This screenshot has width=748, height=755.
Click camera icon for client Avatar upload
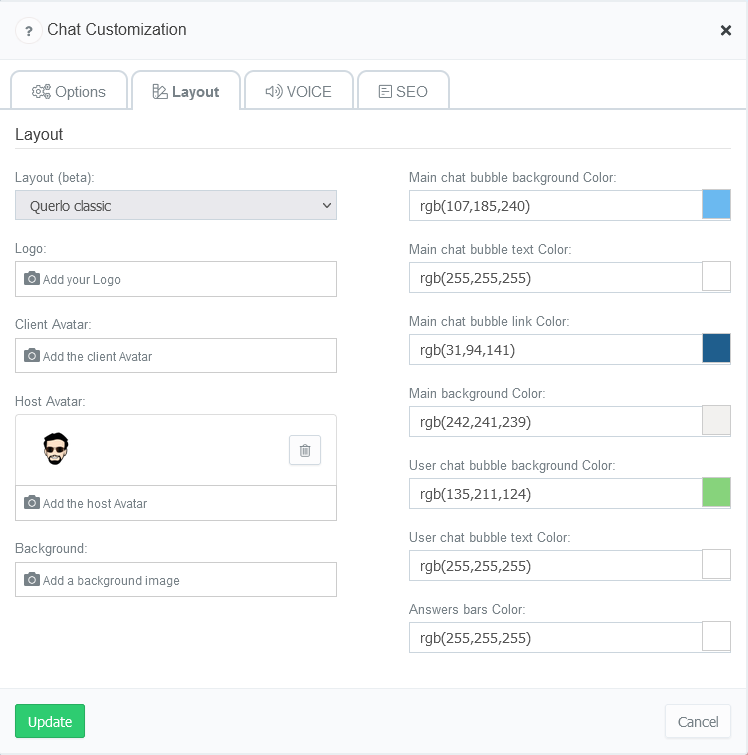click(32, 355)
